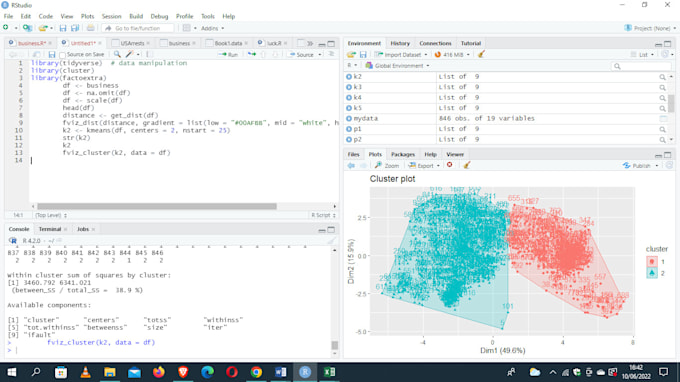Expand the k5 object blue toggle
Screen dimensions: 680x382
[349, 108]
